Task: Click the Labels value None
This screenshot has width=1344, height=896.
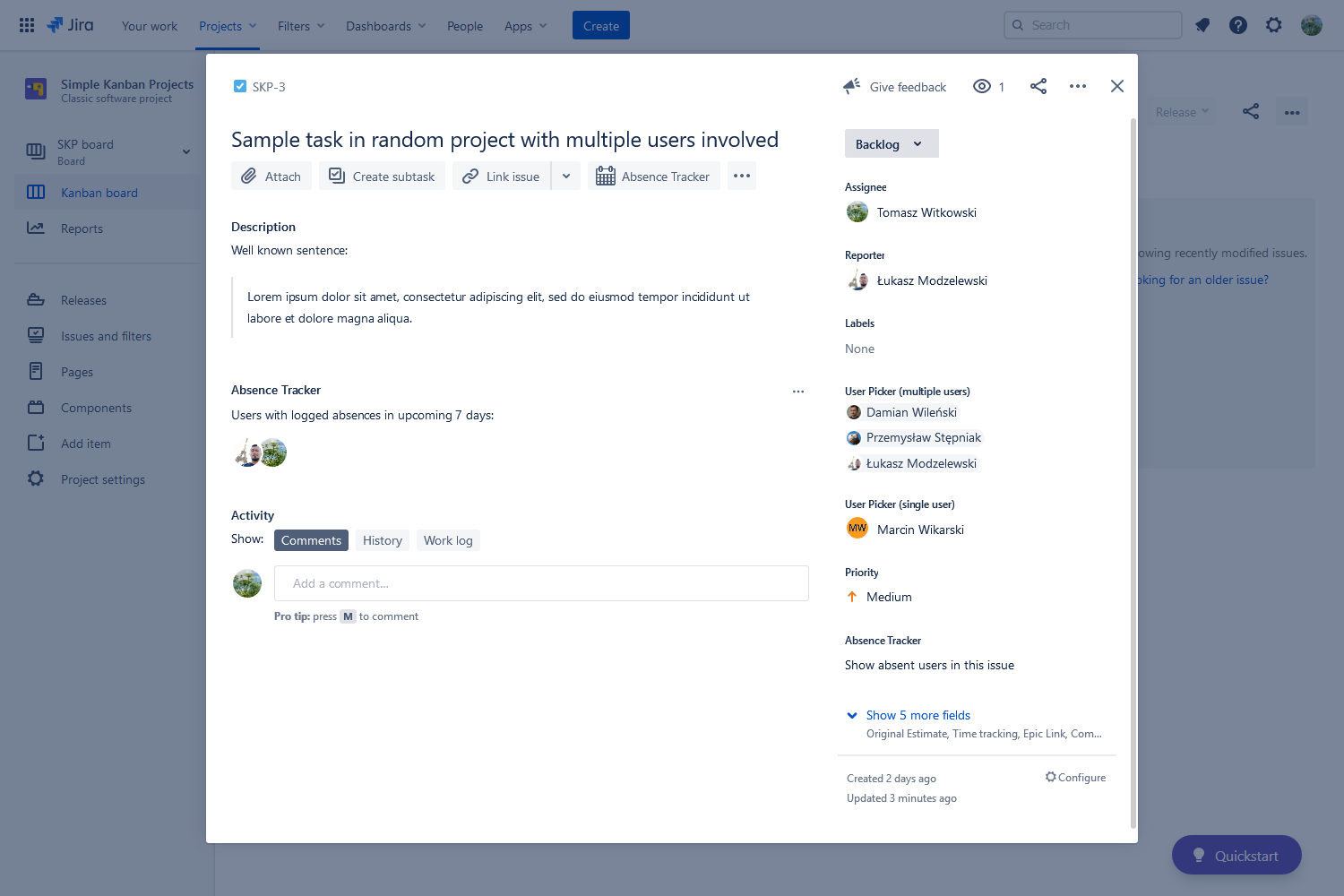Action: [859, 349]
